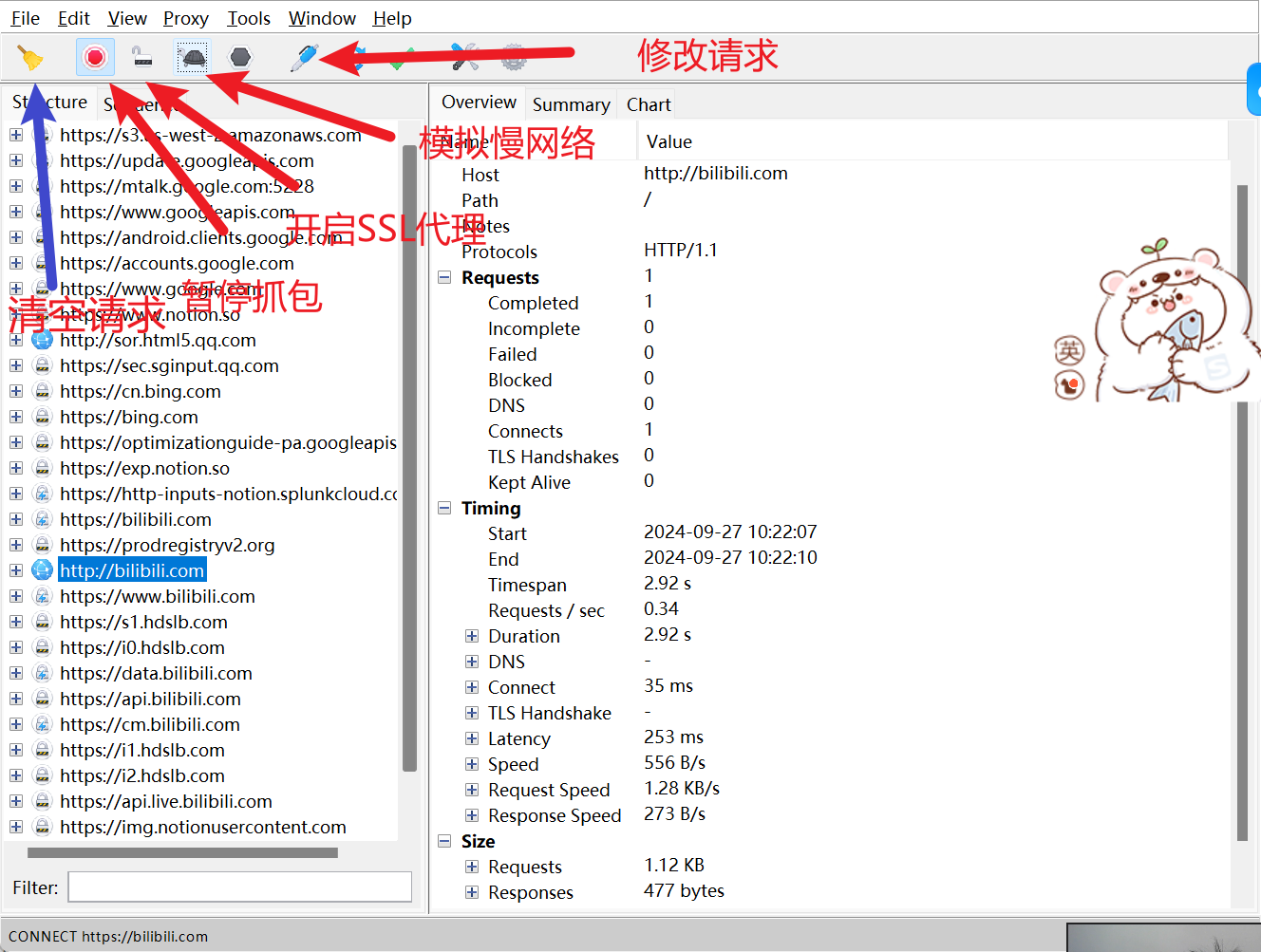Expand the https://www.bilibili.com tree node

[16, 596]
